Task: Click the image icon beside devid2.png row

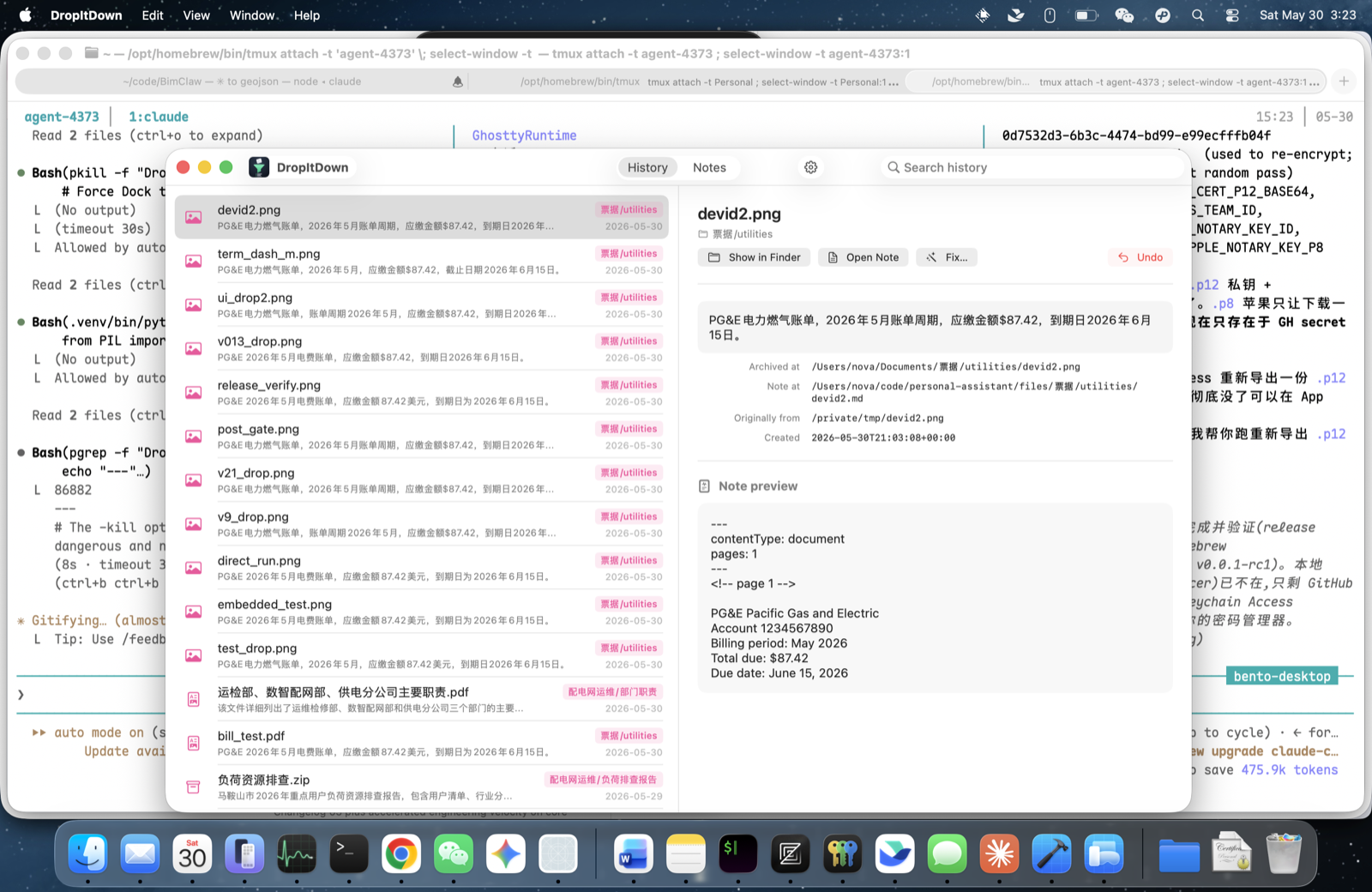Action: coord(194,218)
